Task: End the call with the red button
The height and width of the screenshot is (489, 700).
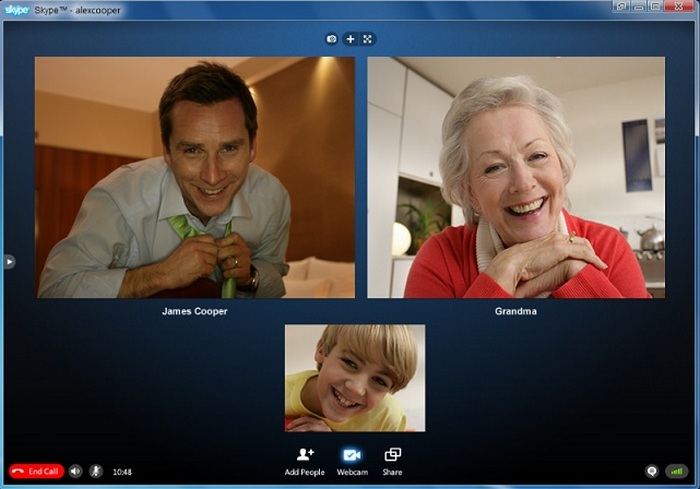Action: (x=36, y=471)
